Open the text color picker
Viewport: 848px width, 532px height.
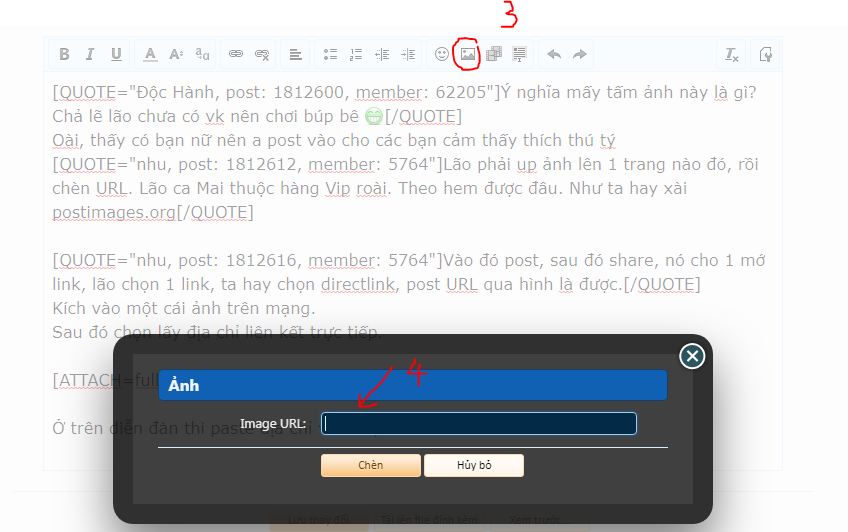150,54
